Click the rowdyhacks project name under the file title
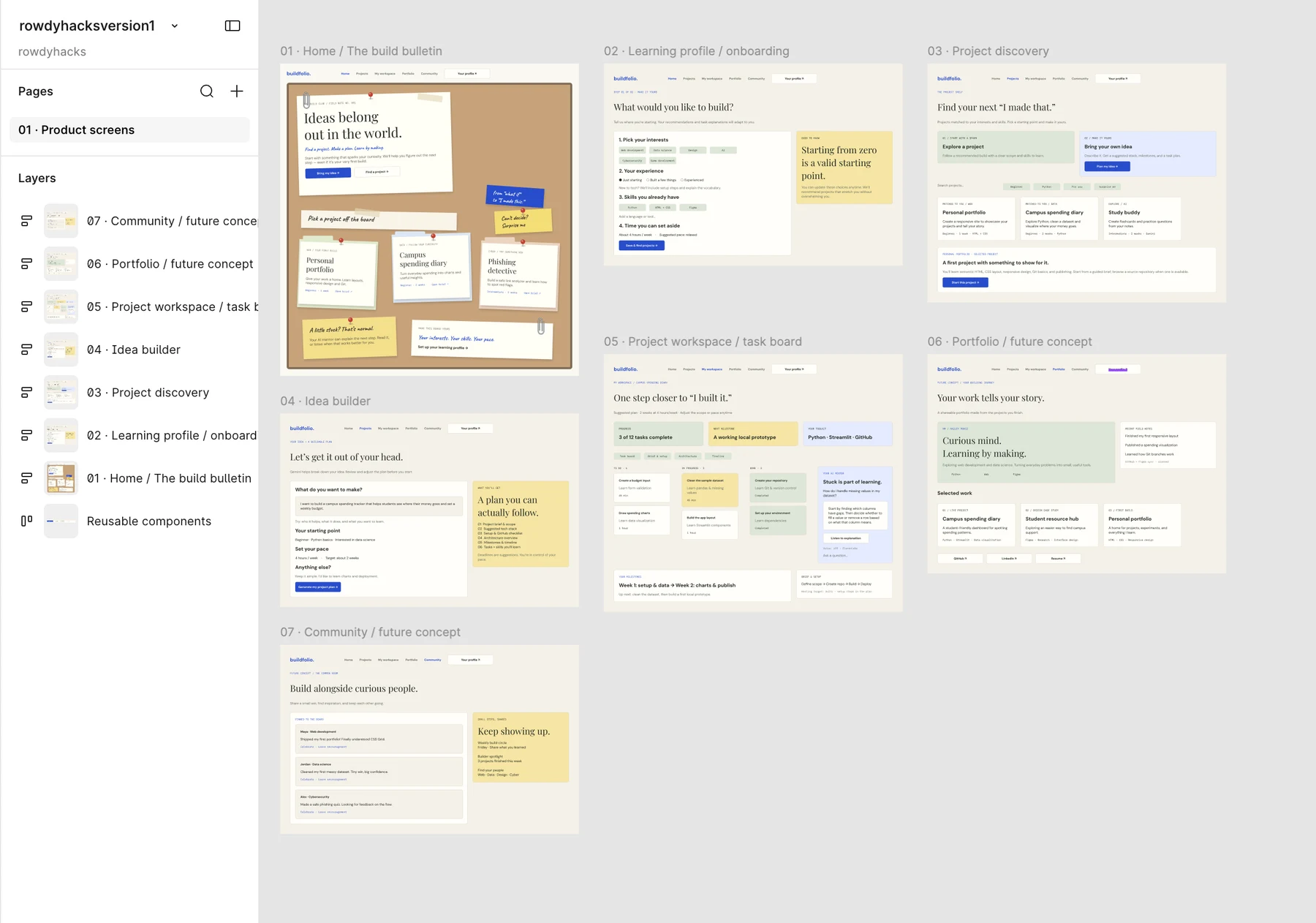This screenshot has height=923, width=1316. click(x=52, y=52)
